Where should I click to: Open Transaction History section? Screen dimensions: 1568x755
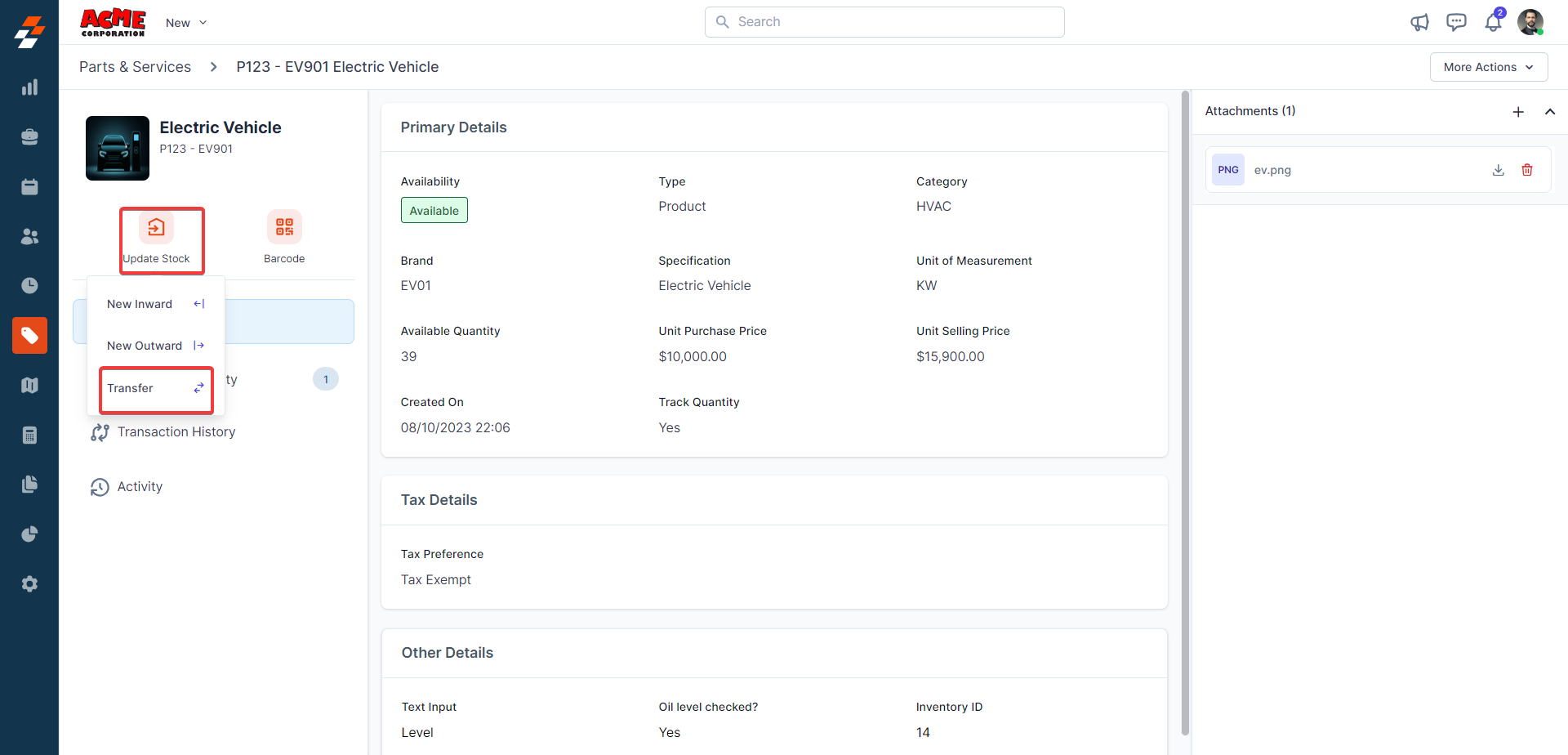coord(176,432)
